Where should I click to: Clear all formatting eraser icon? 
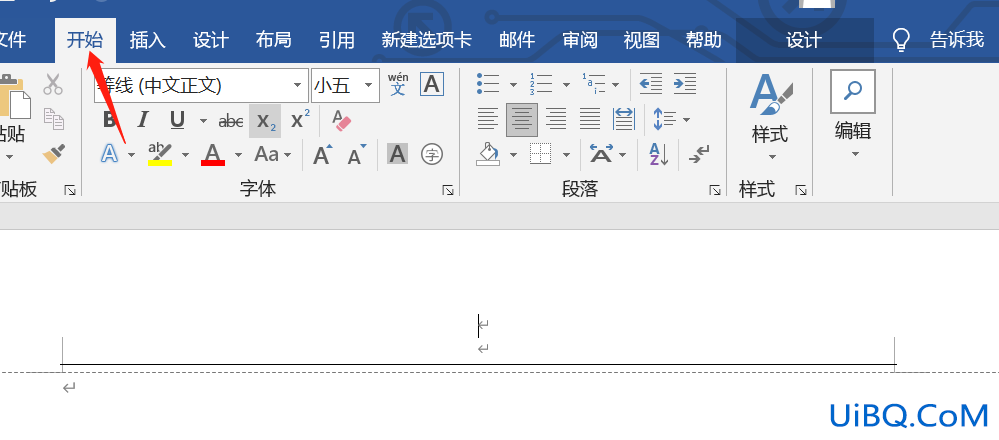click(341, 120)
